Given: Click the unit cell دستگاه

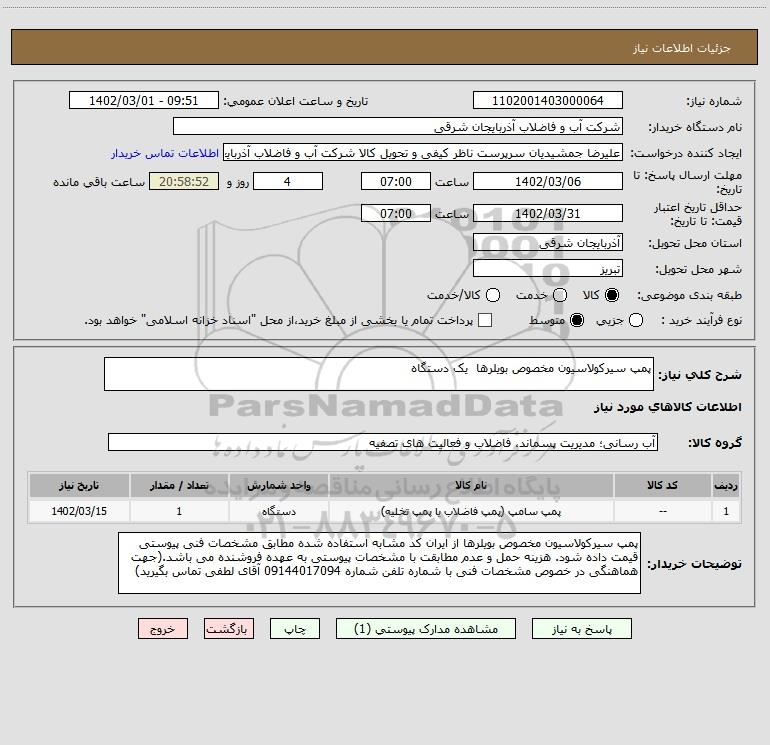Looking at the screenshot, I should click(278, 511).
